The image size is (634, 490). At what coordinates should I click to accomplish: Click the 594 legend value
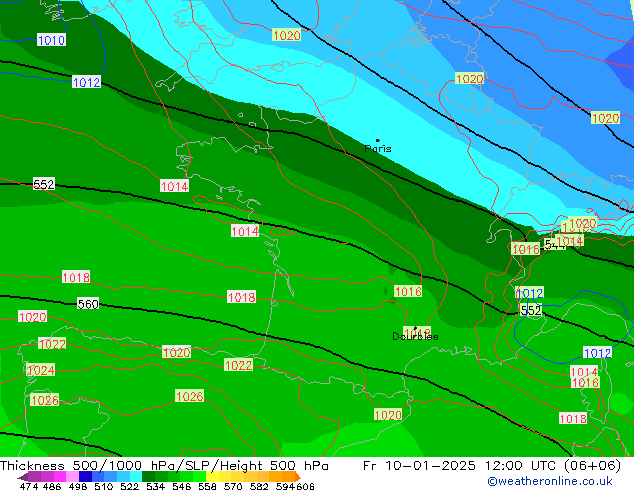tap(285, 486)
